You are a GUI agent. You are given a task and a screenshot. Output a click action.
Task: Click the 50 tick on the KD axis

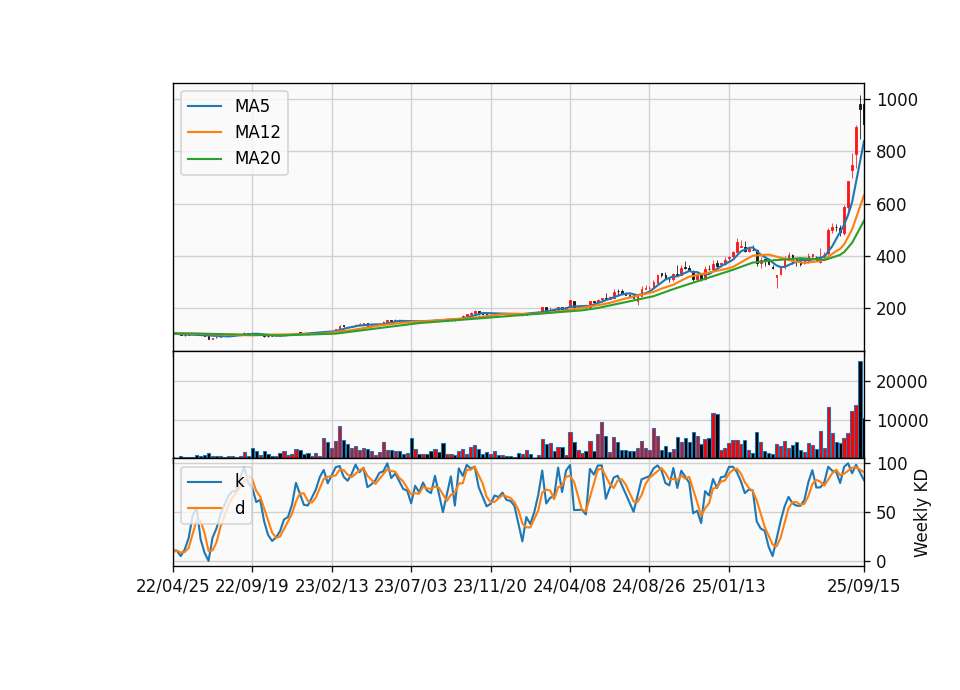pyautogui.click(x=887, y=513)
